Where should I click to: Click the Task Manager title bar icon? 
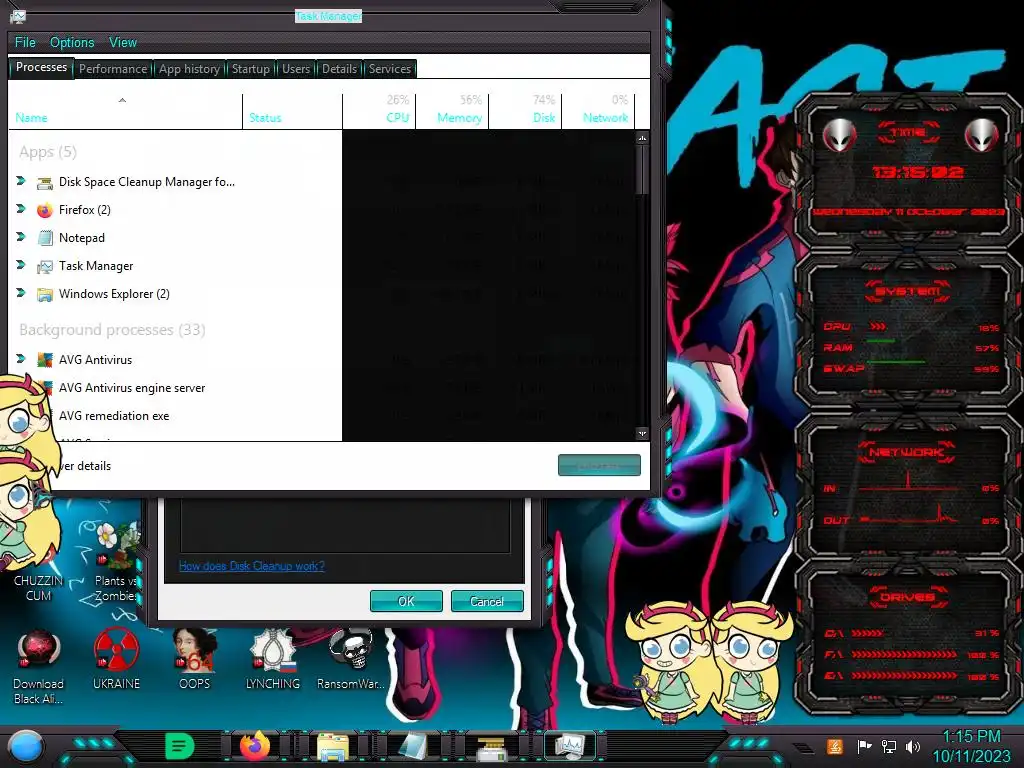click(18, 16)
